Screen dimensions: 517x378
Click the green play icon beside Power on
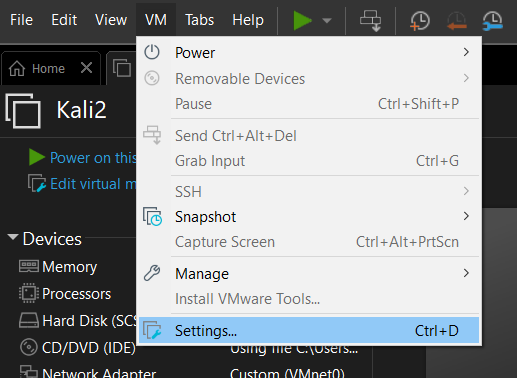[x=37, y=157]
